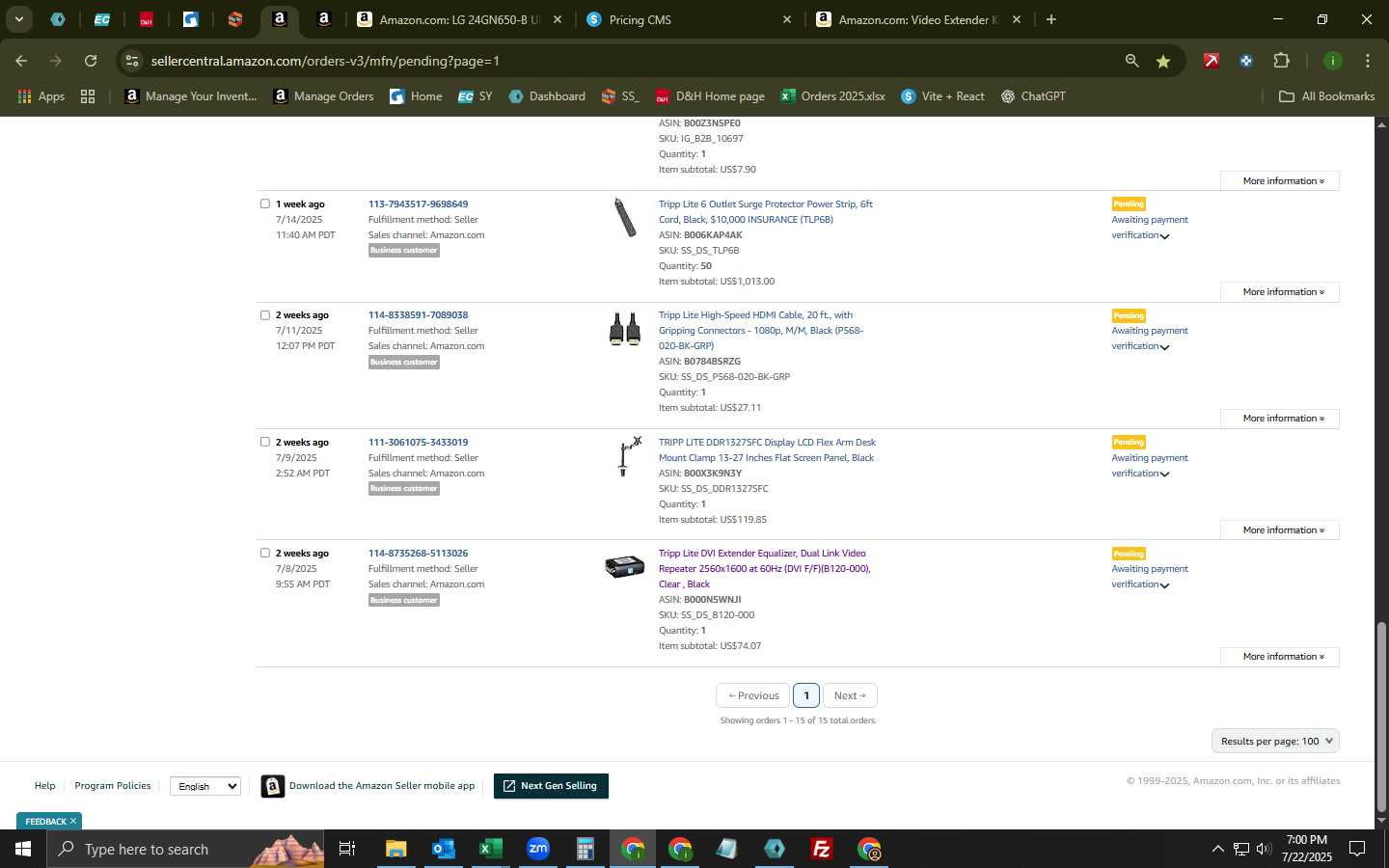1389x868 pixels.
Task: Reload the Seller Central page
Action: 91,61
